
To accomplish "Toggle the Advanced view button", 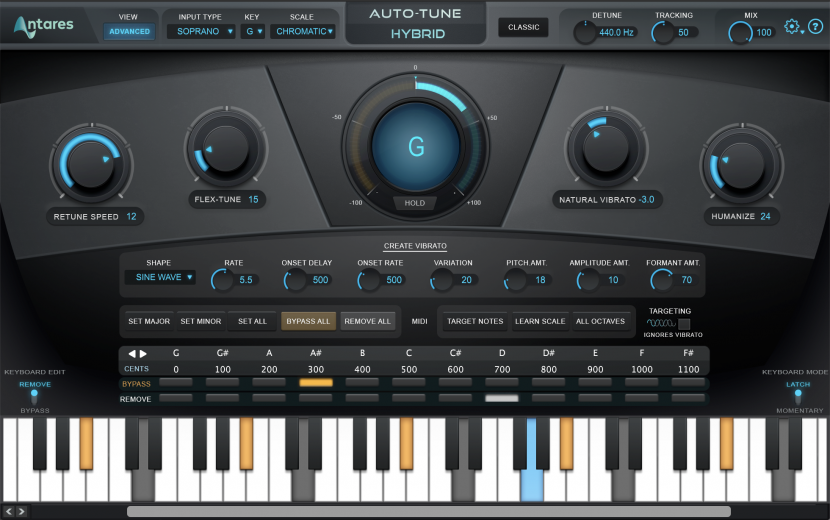I will [x=129, y=31].
